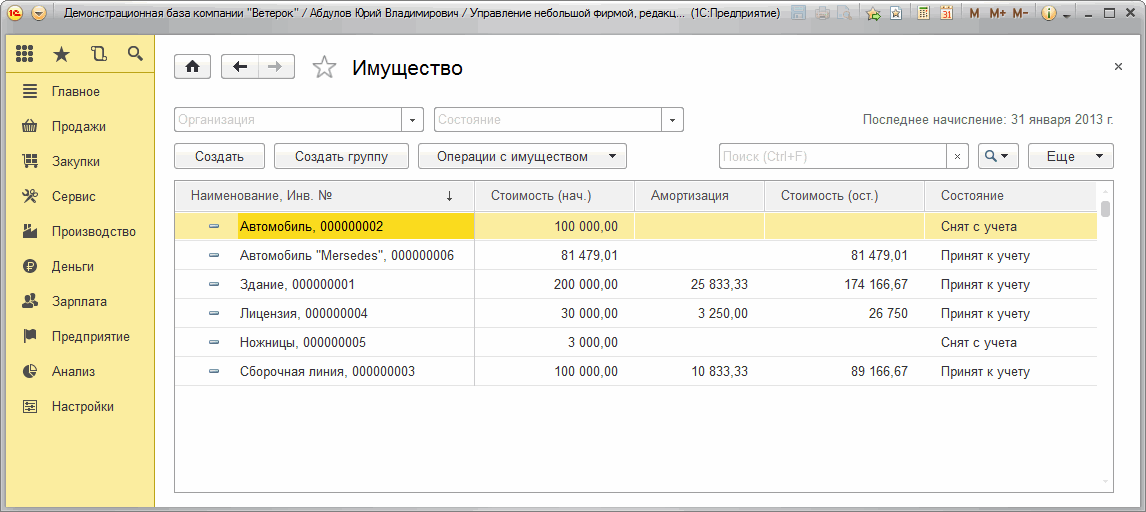Click the Состояние column header
This screenshot has height=512, width=1146.
pos(1011,196)
